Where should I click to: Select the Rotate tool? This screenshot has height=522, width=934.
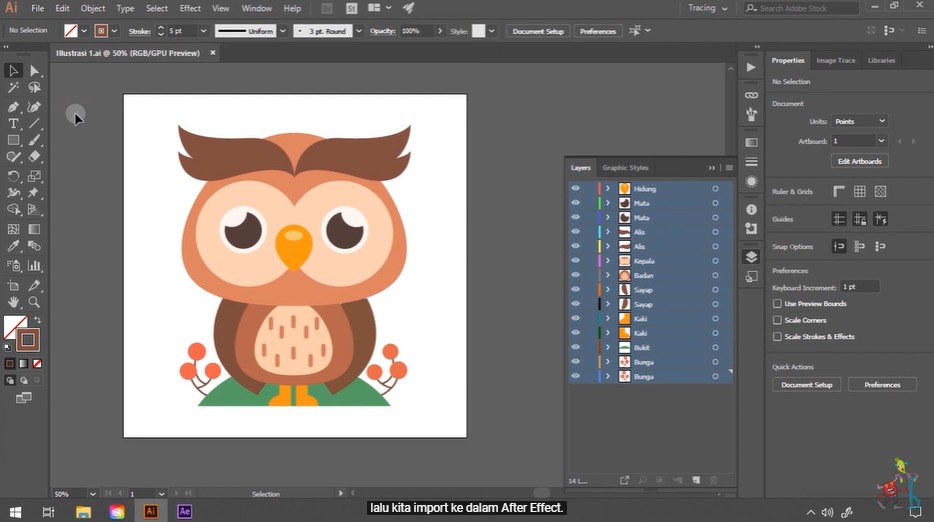14,176
